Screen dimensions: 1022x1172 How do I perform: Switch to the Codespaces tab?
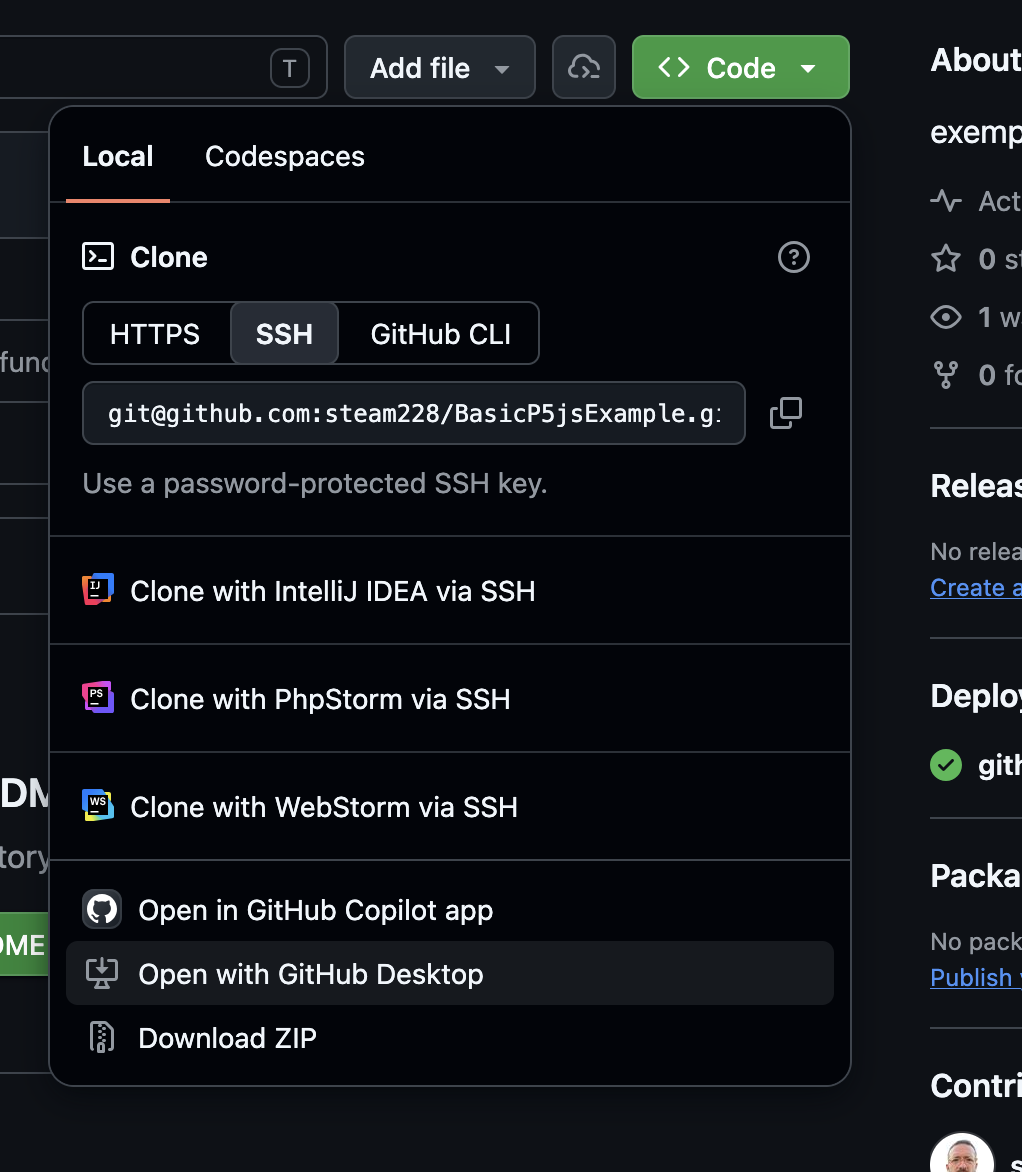pos(285,156)
